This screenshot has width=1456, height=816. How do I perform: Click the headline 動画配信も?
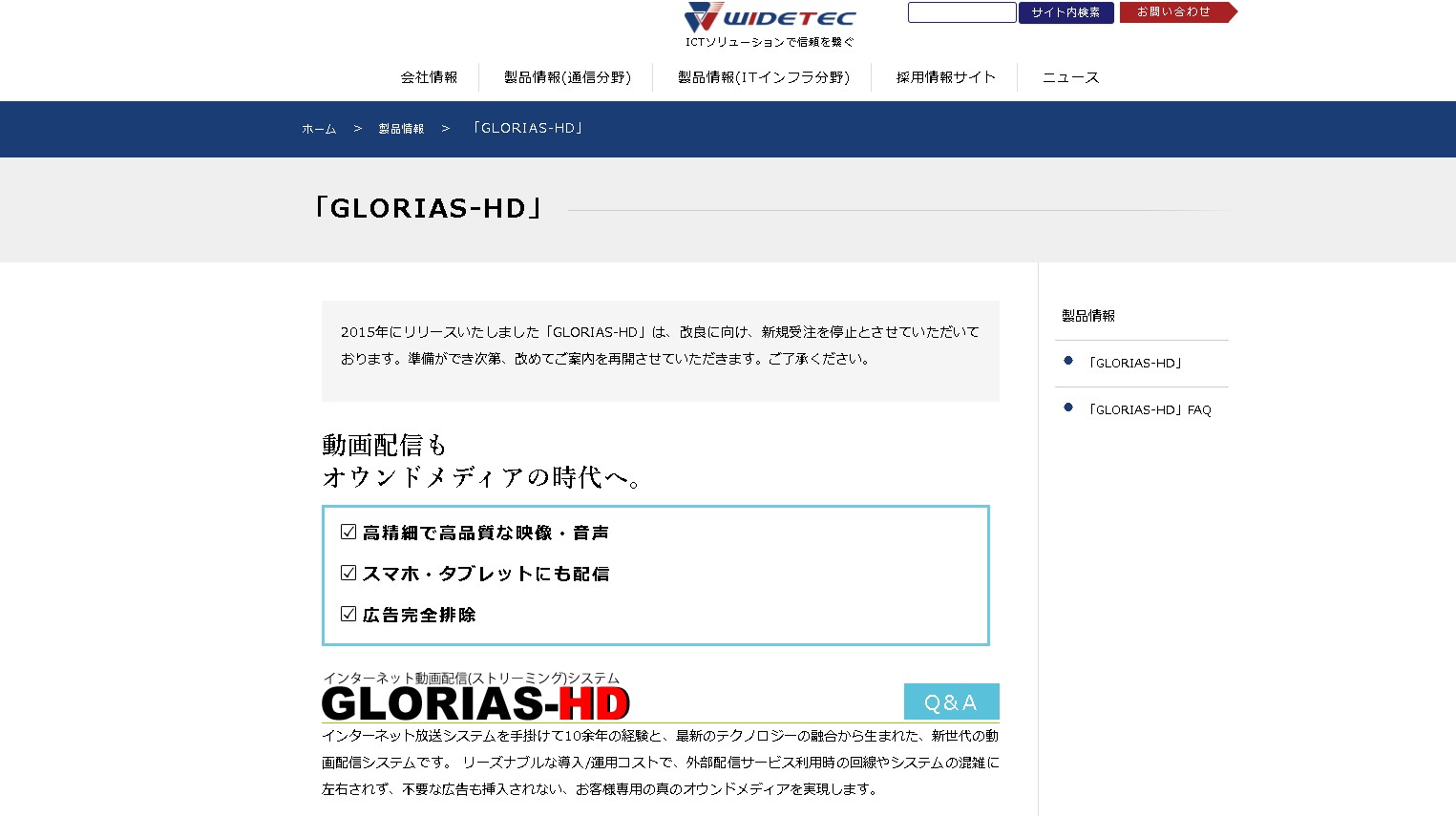pos(384,445)
